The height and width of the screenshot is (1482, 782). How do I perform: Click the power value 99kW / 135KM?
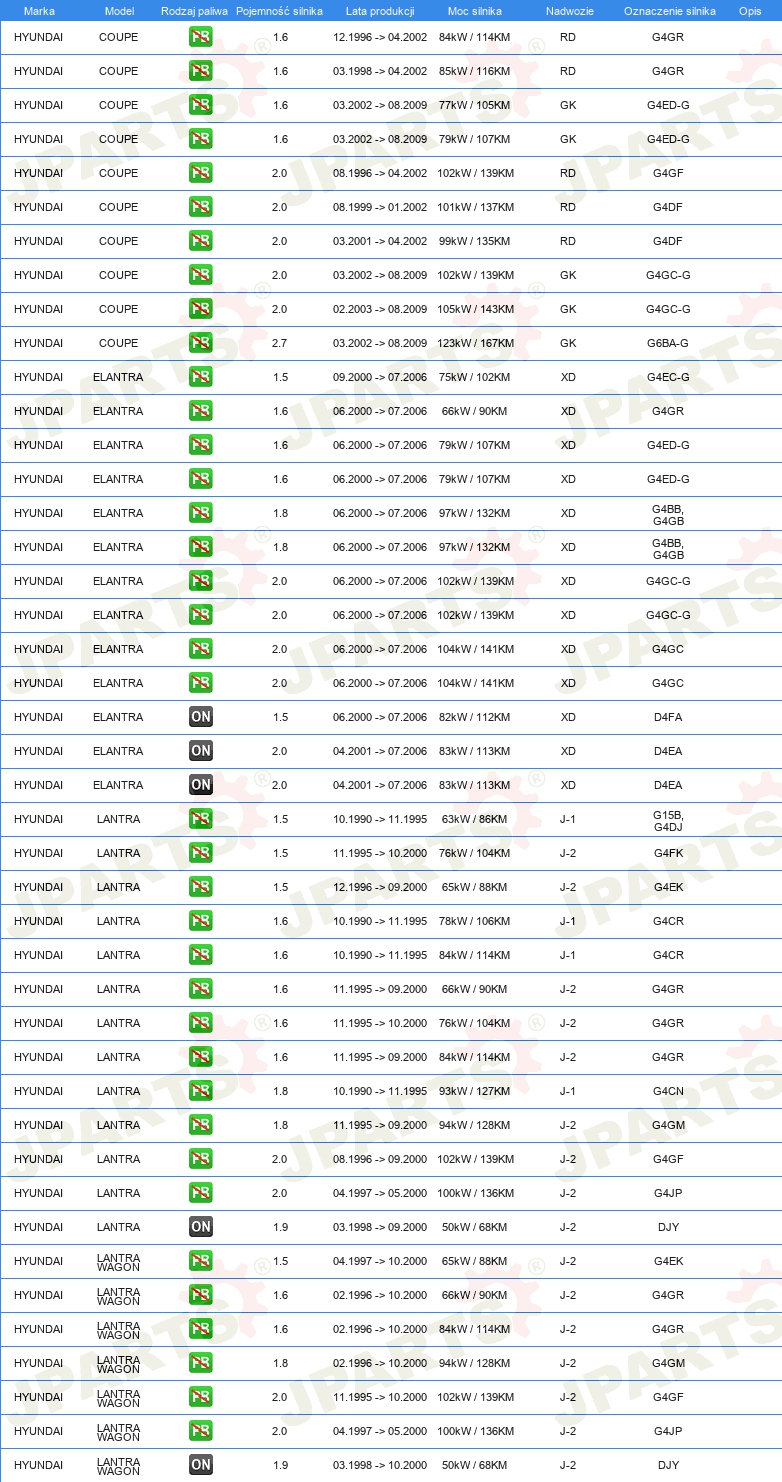(475, 241)
